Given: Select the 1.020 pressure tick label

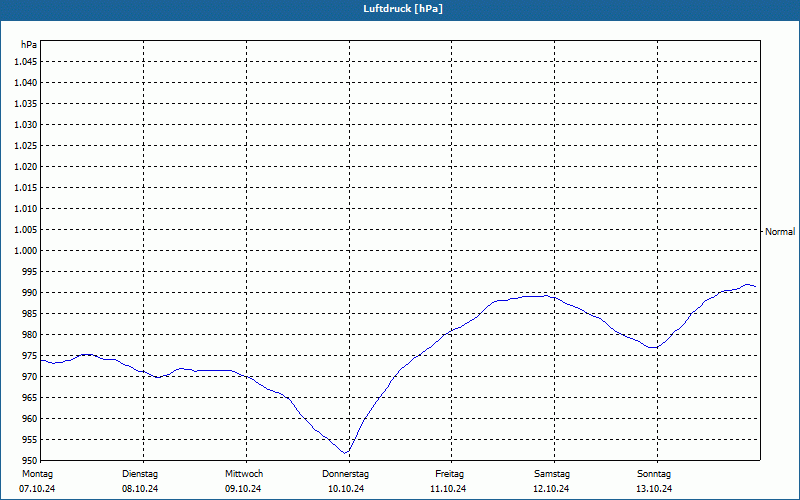Looking at the screenshot, I should (x=26, y=166).
